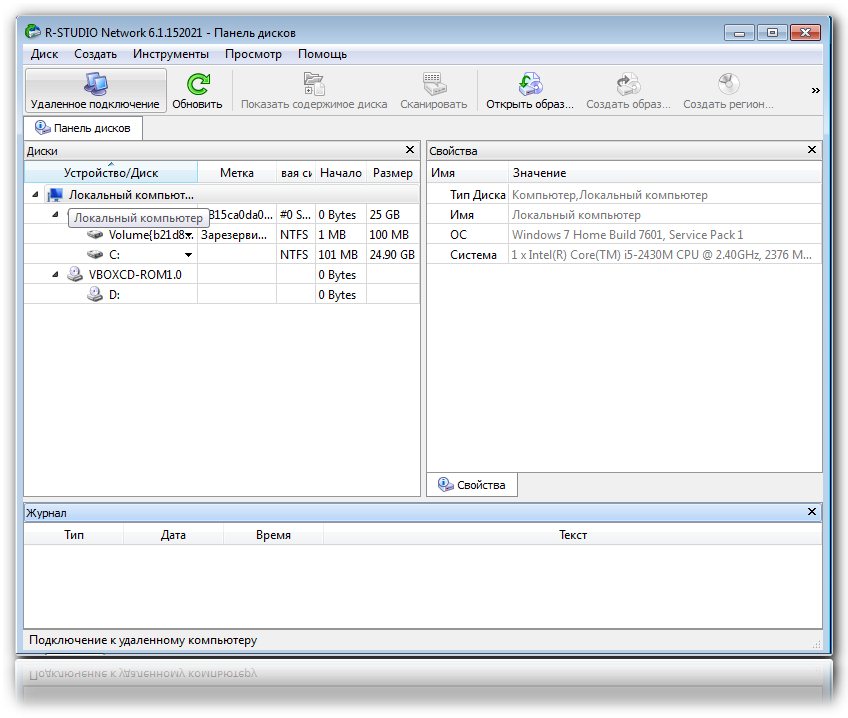Sort by the Размер column header
Screen dimensions: 848x718
pos(392,173)
